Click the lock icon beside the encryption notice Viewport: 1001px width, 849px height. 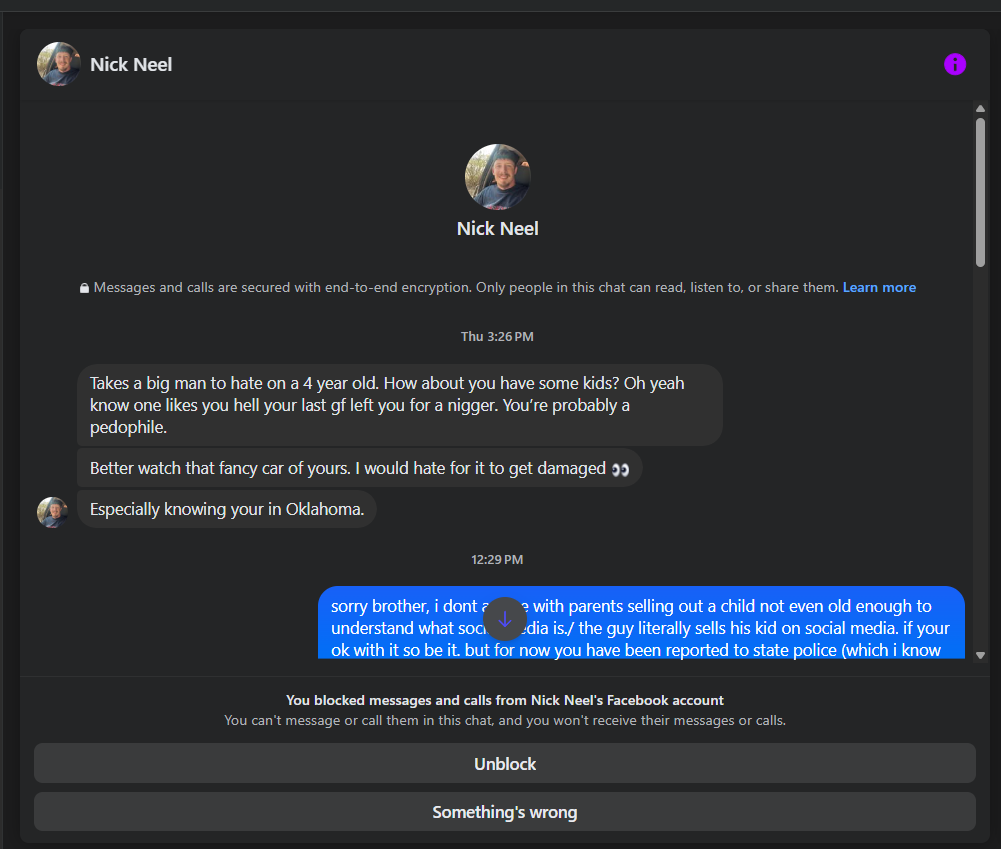click(x=85, y=288)
